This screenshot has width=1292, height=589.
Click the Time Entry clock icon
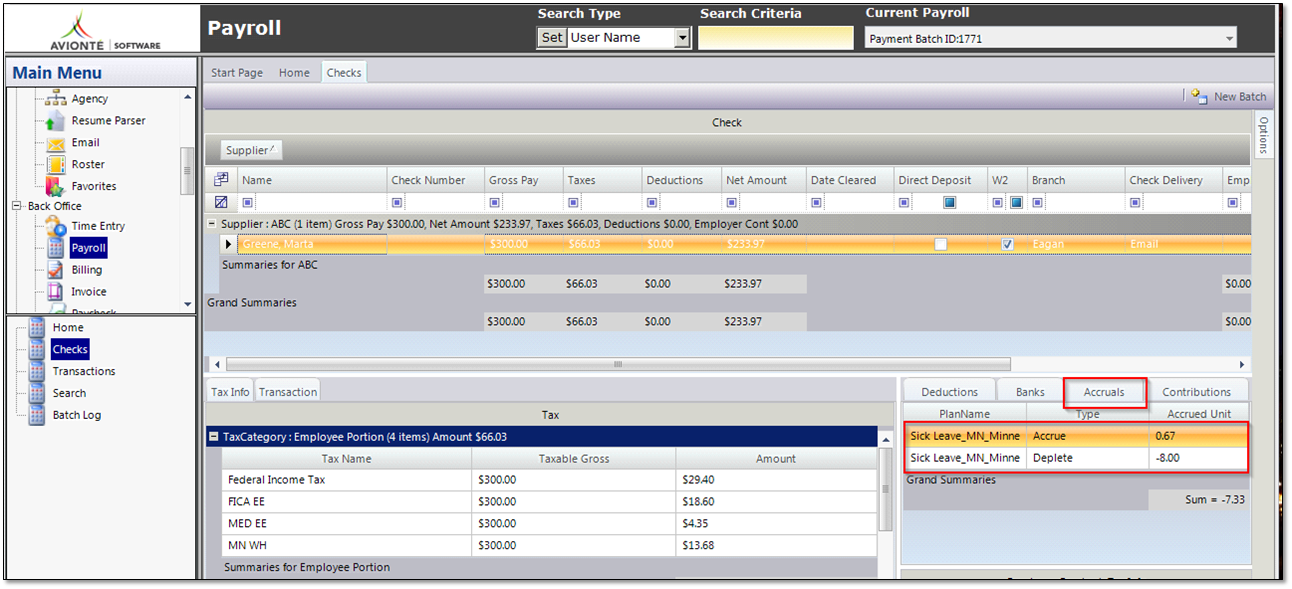point(56,227)
